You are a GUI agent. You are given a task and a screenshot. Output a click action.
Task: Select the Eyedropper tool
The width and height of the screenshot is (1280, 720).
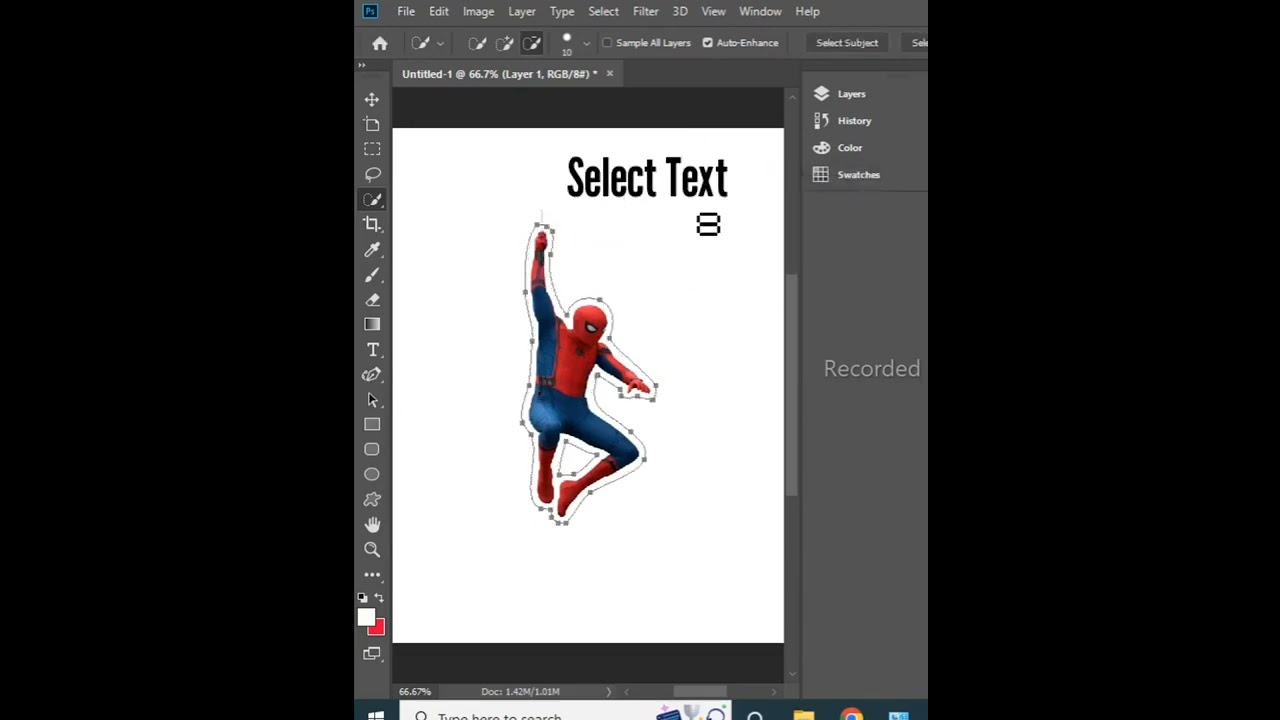click(x=372, y=249)
